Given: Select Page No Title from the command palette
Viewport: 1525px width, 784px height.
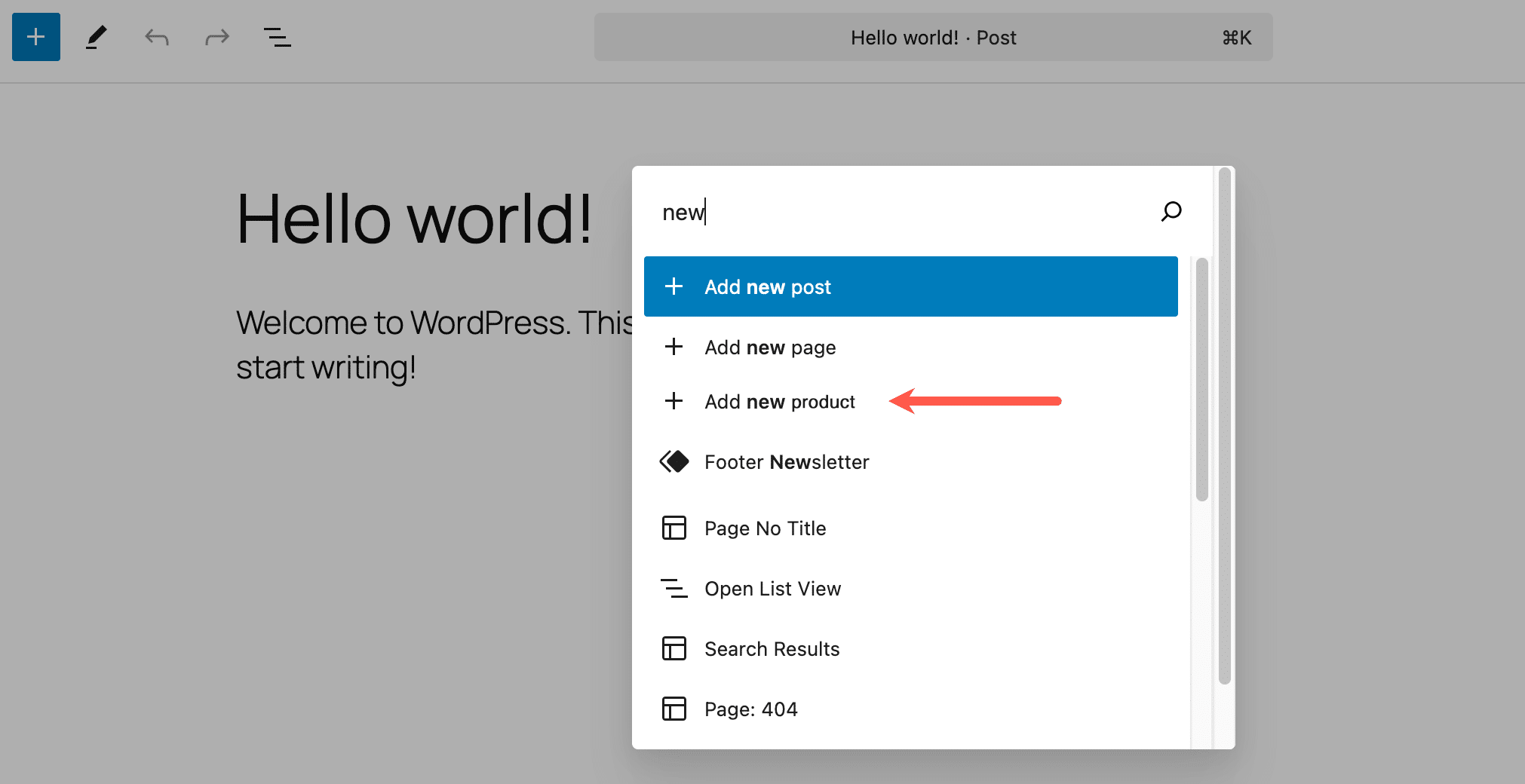Looking at the screenshot, I should [x=765, y=528].
